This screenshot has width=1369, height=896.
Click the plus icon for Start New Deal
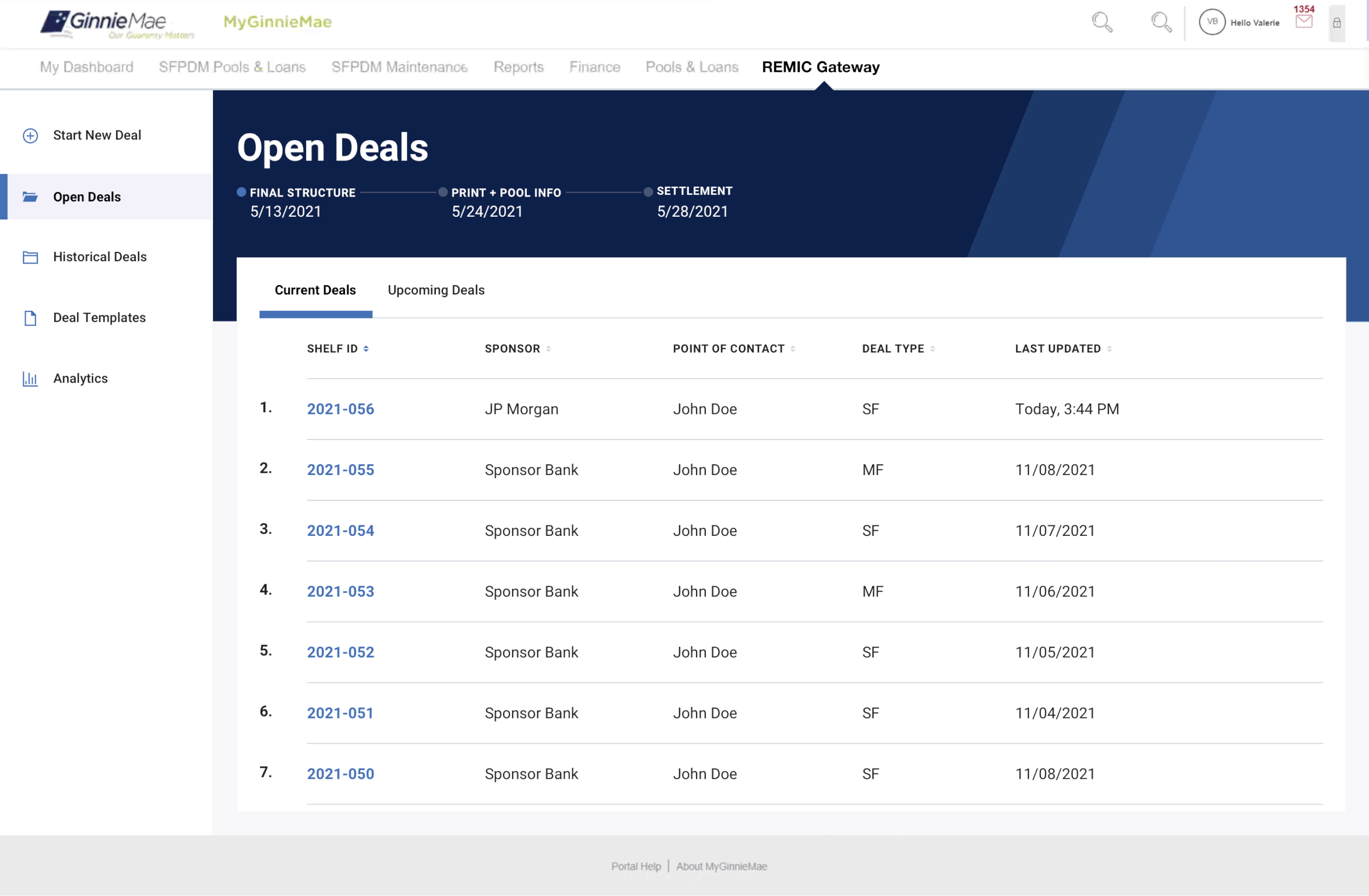[x=30, y=136]
